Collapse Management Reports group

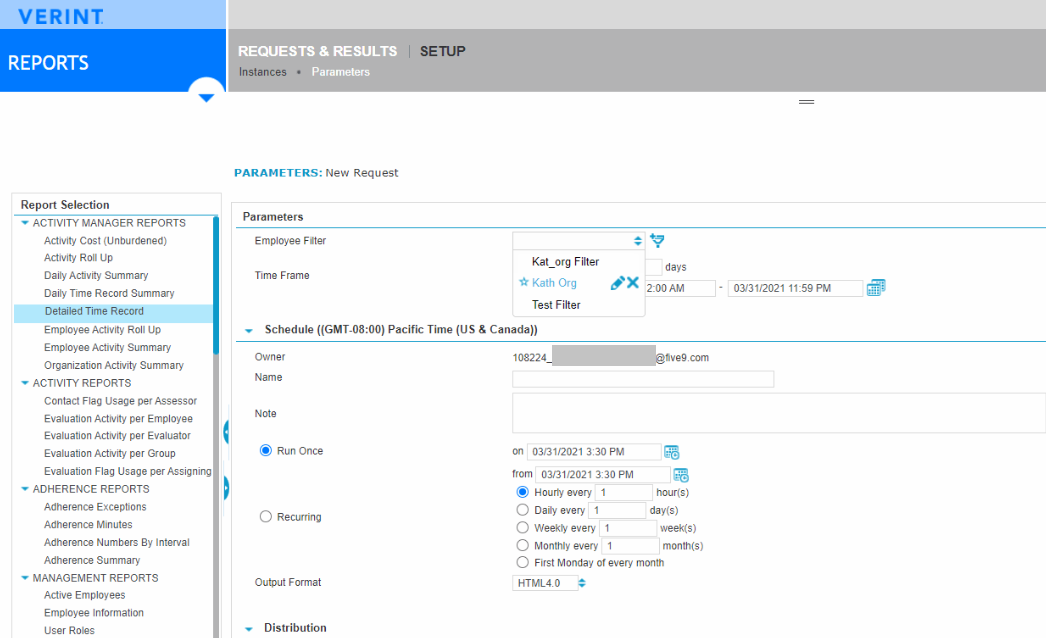[x=25, y=578]
